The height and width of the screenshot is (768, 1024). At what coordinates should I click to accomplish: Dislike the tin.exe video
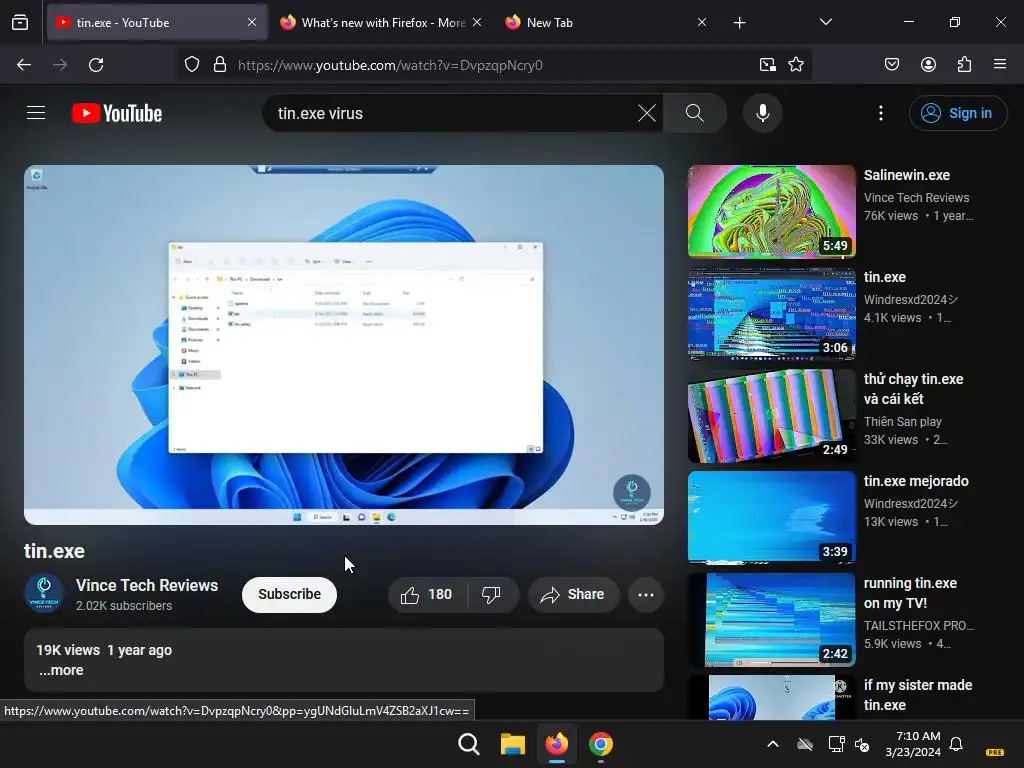tap(492, 594)
